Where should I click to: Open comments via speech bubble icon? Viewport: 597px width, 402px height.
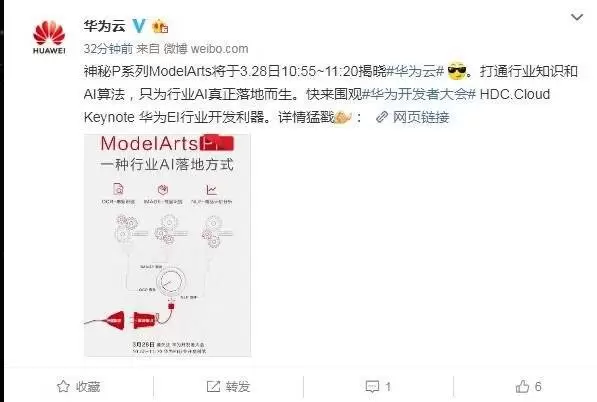click(372, 387)
